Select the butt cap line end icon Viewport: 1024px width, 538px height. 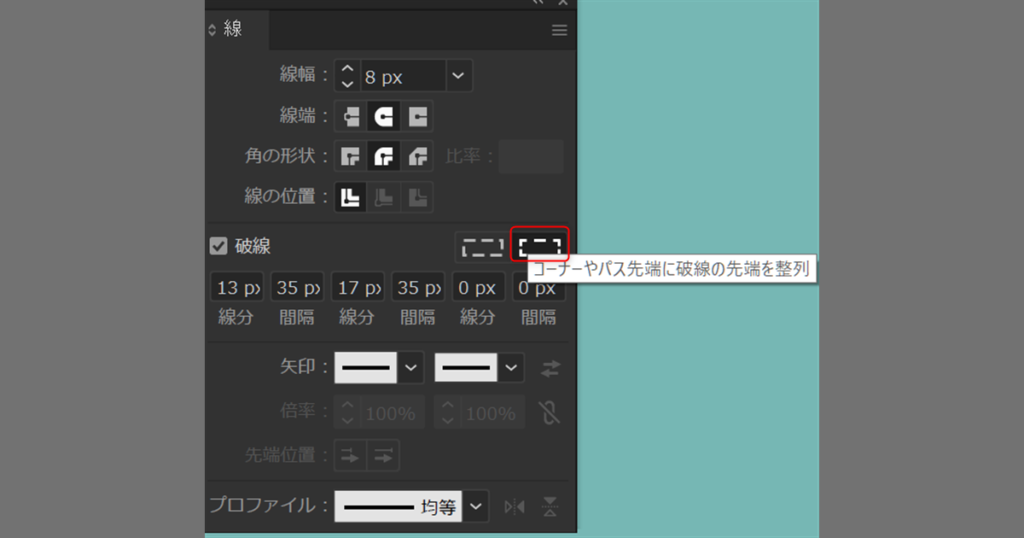[x=351, y=116]
